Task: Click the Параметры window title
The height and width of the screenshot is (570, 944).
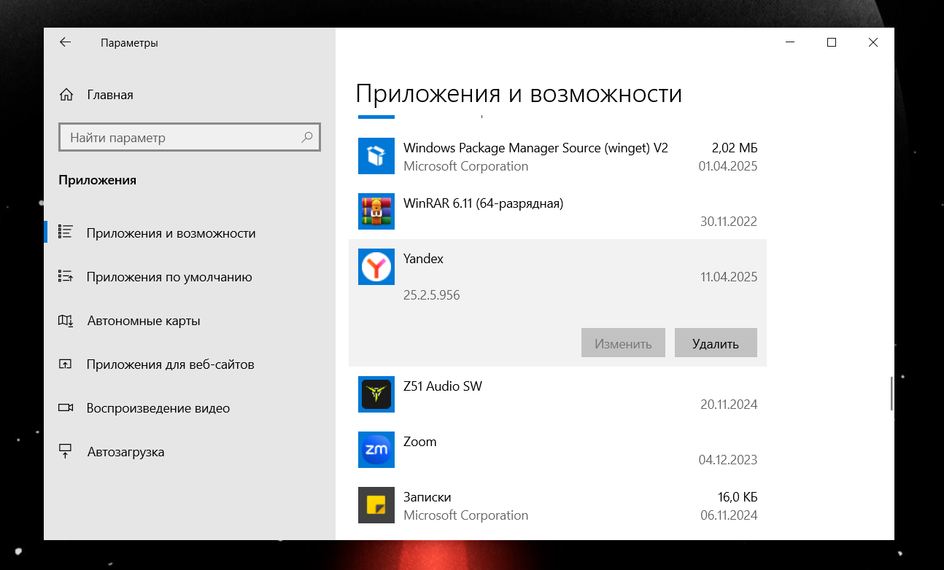Action: pos(129,43)
